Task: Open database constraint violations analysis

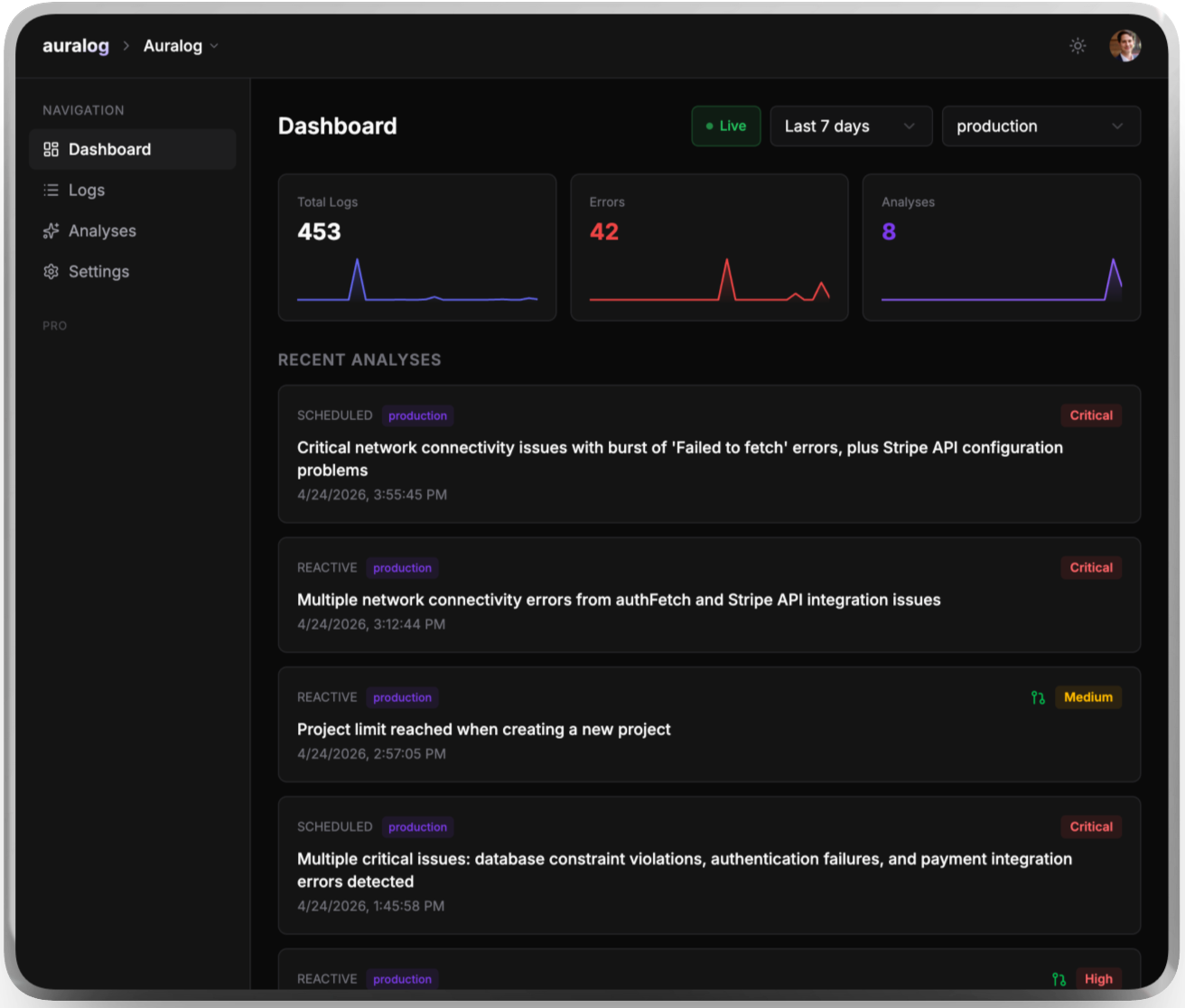Action: [709, 865]
